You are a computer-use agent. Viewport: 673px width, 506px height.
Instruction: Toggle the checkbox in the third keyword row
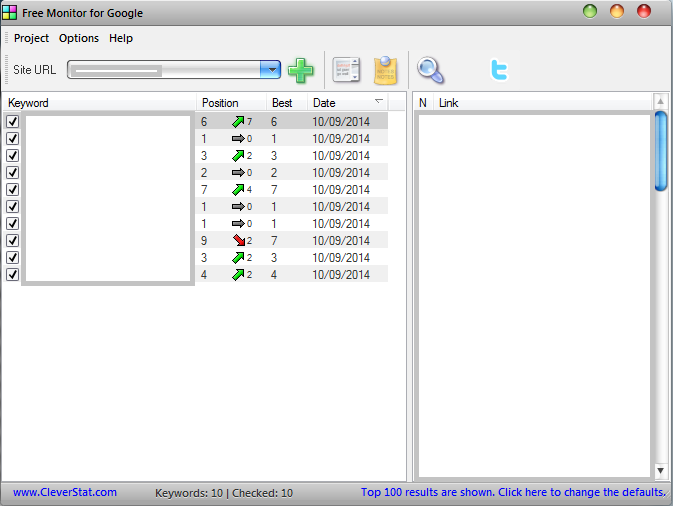pyautogui.click(x=12, y=155)
